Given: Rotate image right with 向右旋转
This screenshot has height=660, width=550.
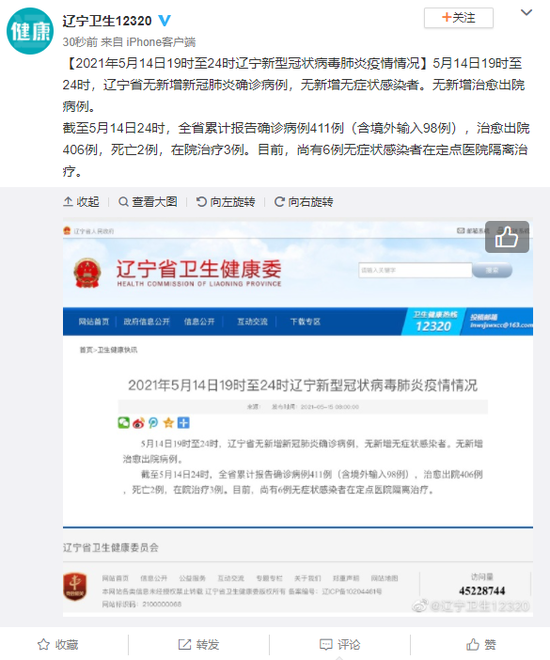Looking at the screenshot, I should 303,202.
